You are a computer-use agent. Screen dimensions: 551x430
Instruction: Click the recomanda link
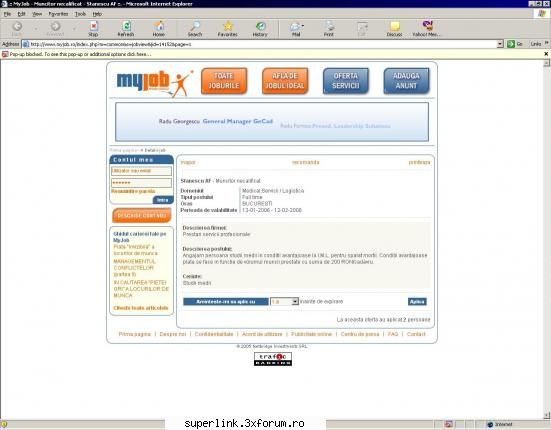305,162
